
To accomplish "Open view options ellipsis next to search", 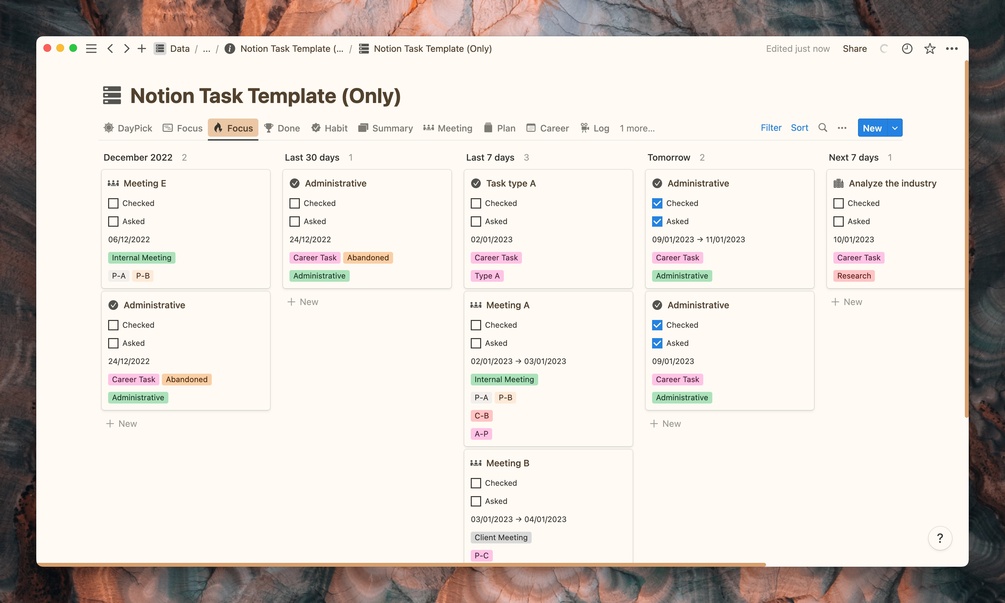I will (842, 128).
